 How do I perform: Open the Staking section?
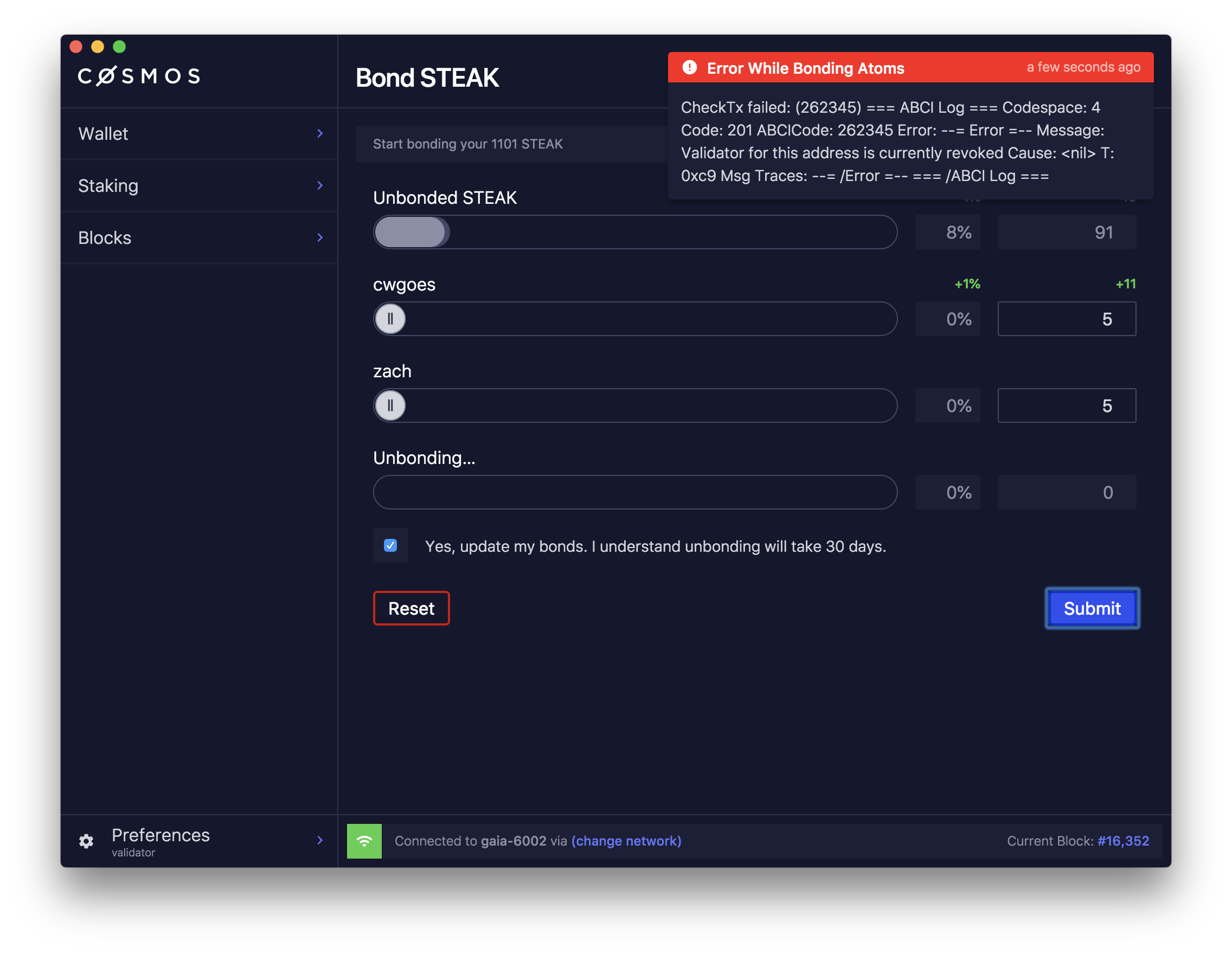tap(199, 185)
